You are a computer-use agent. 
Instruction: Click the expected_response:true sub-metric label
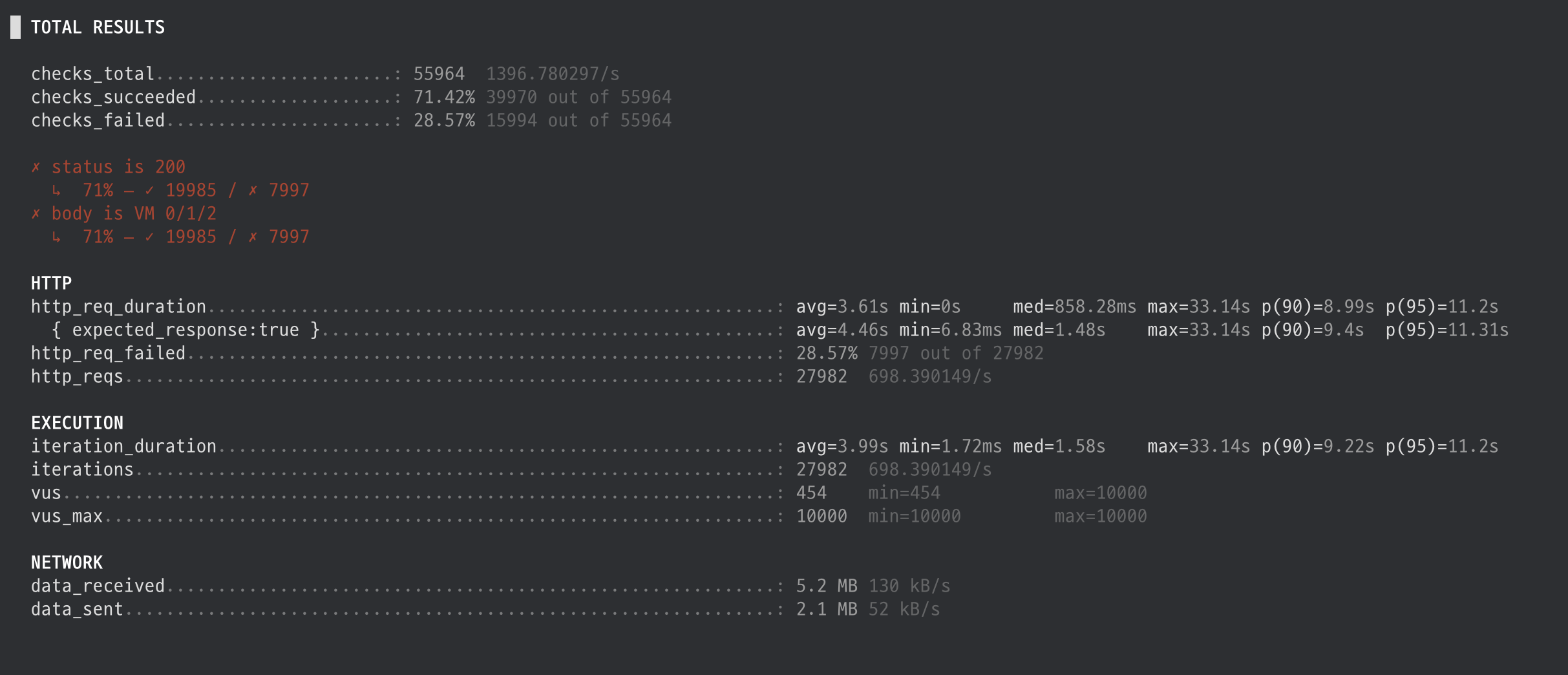pos(186,330)
